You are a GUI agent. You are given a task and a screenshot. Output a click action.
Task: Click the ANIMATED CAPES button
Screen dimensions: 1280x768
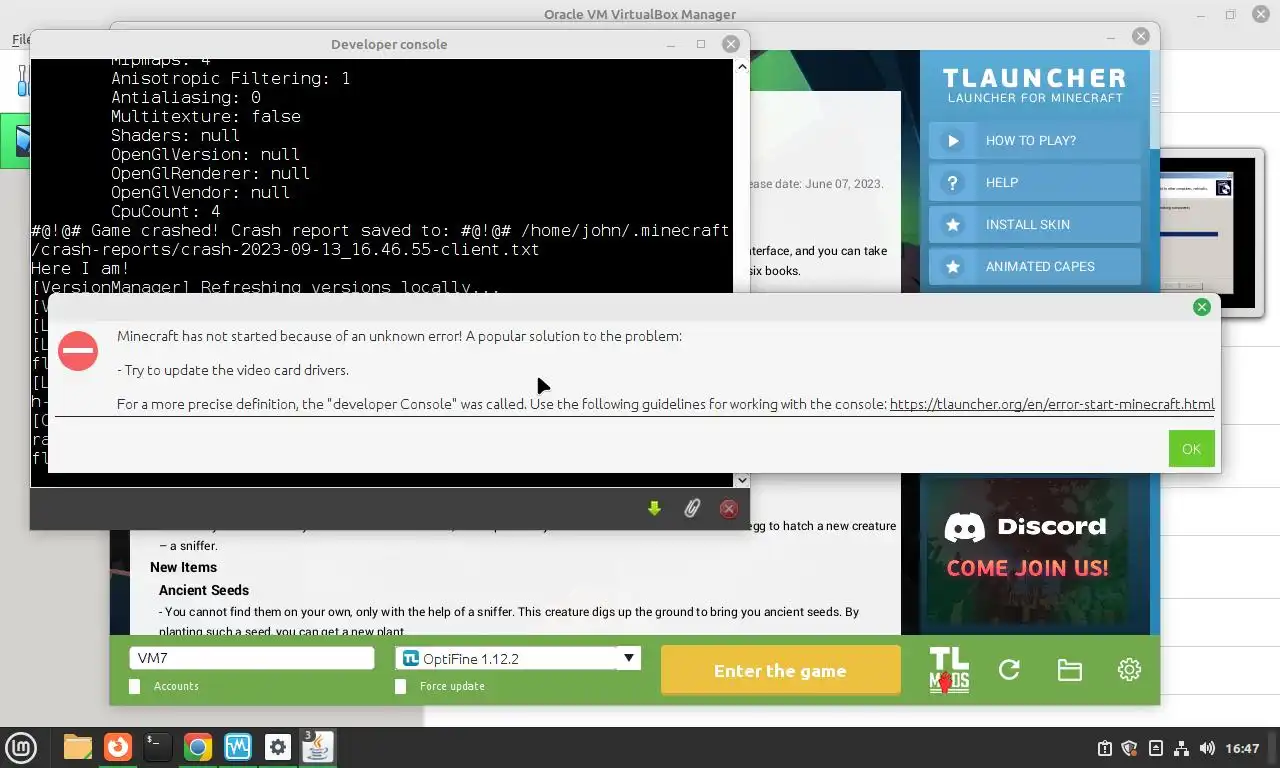click(1035, 267)
